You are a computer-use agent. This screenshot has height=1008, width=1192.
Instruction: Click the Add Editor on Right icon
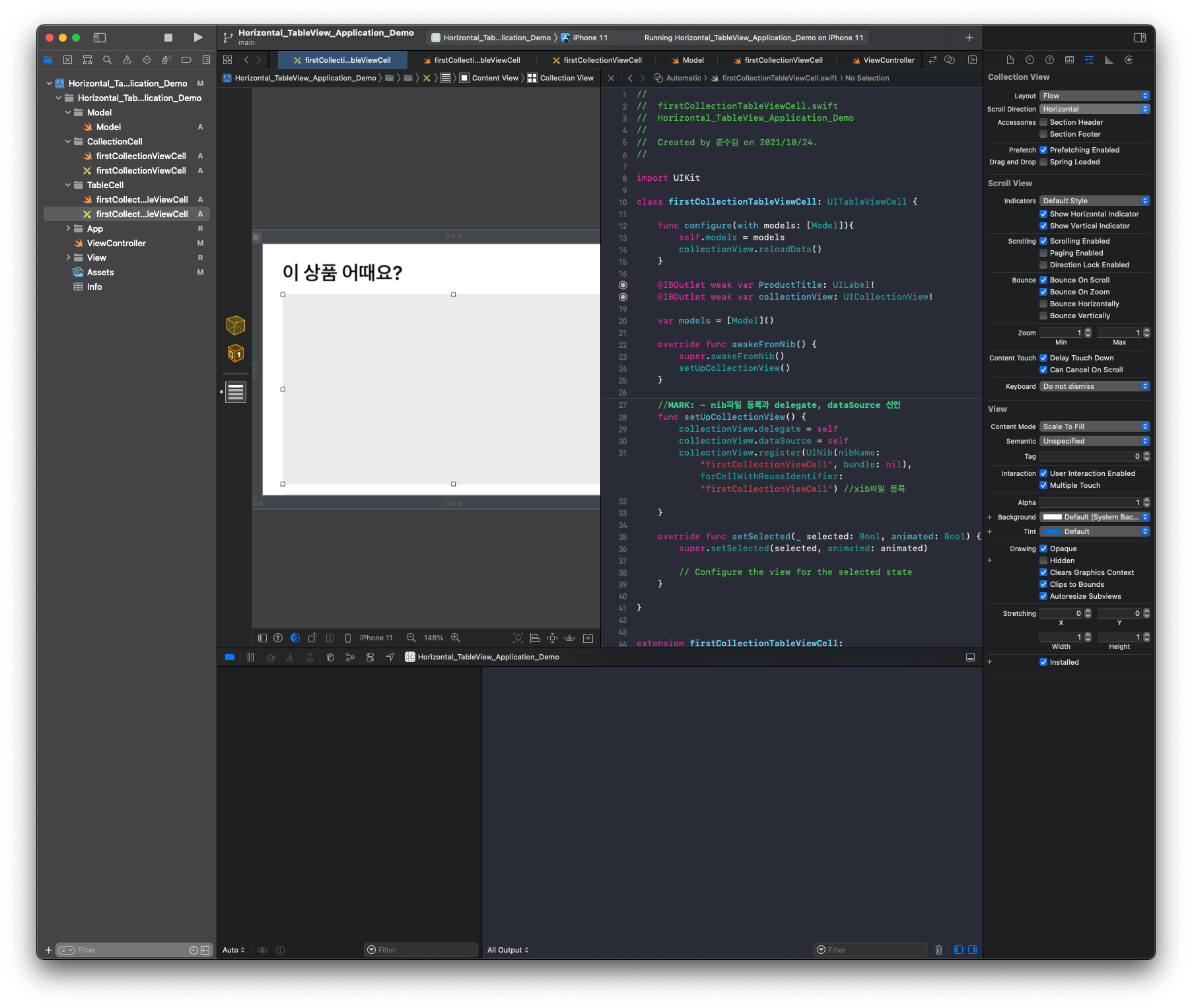pyautogui.click(x=972, y=60)
